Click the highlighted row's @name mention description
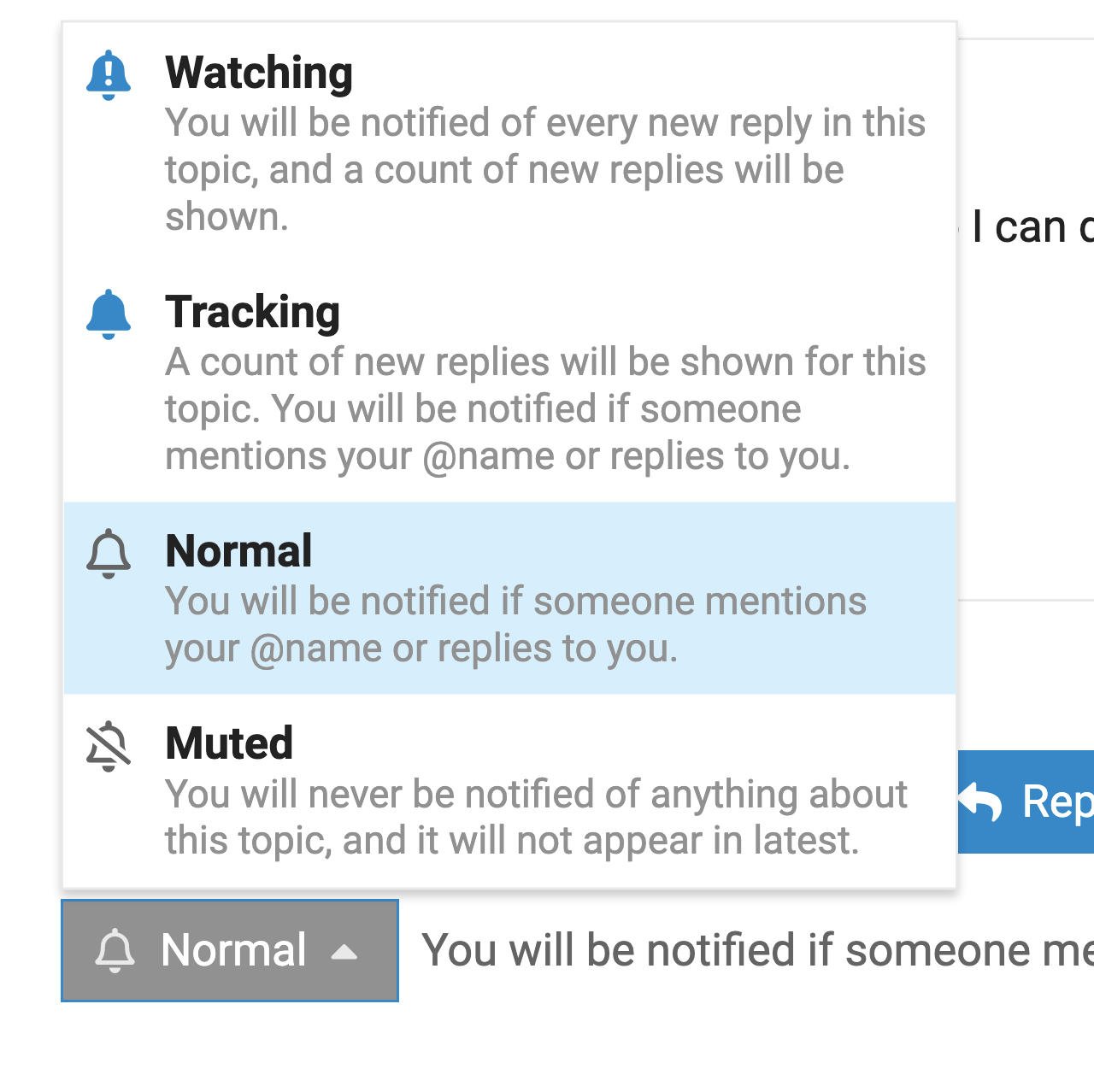 point(515,625)
